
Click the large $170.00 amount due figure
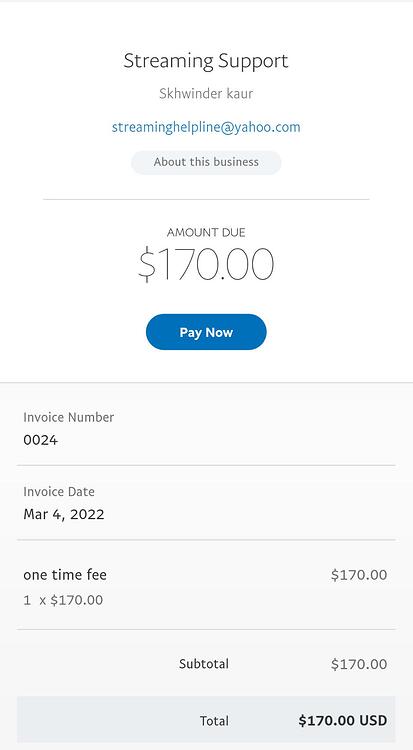(206, 265)
